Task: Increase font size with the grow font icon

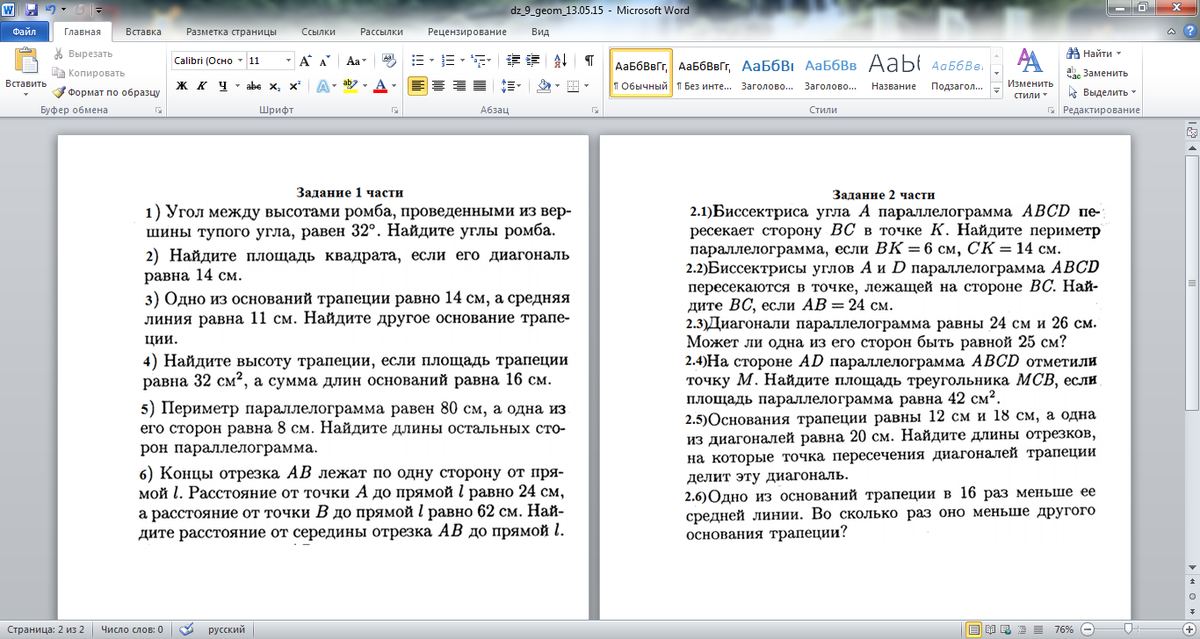Action: pos(306,60)
